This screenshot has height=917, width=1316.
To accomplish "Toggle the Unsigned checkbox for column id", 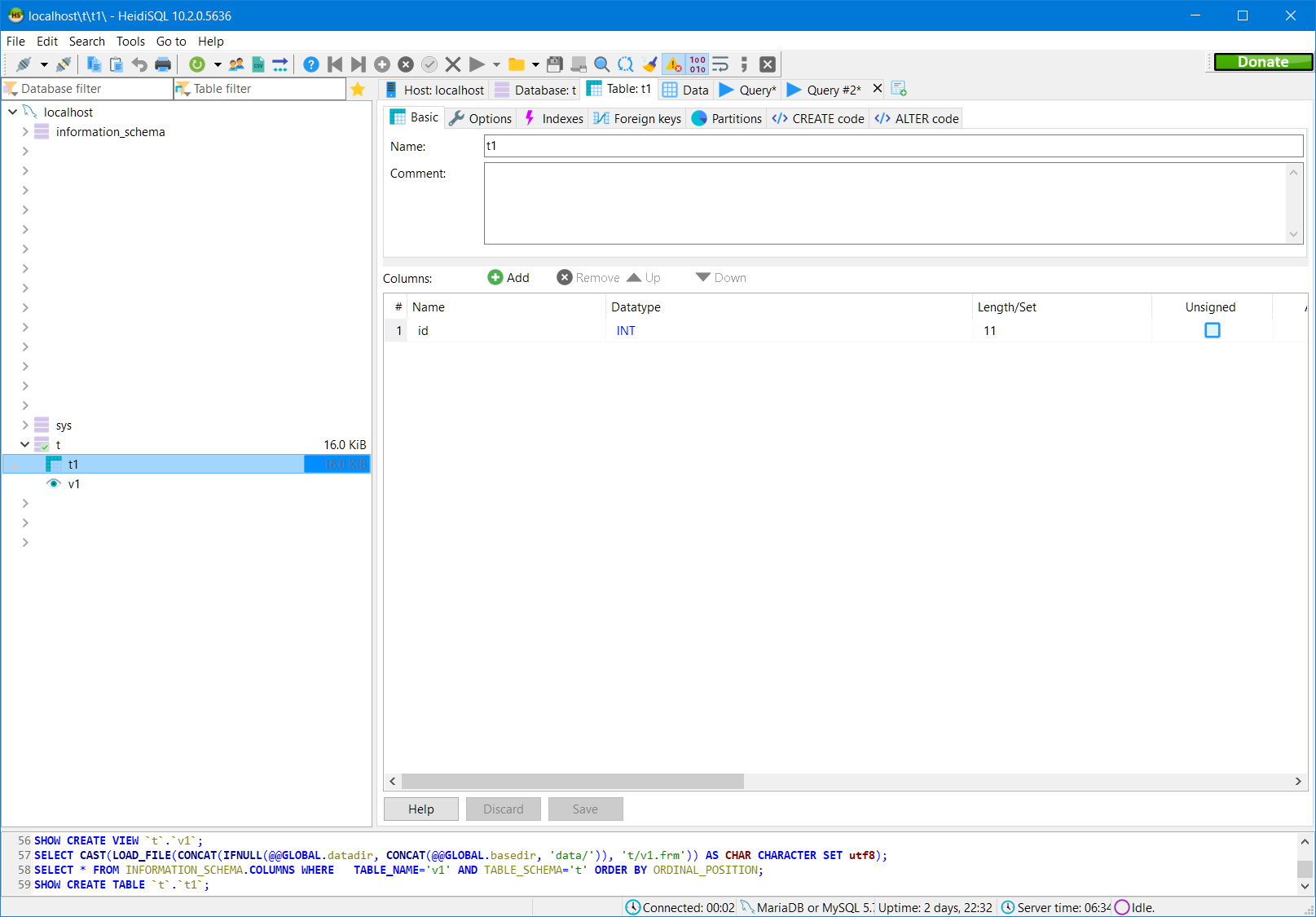I will click(x=1213, y=330).
